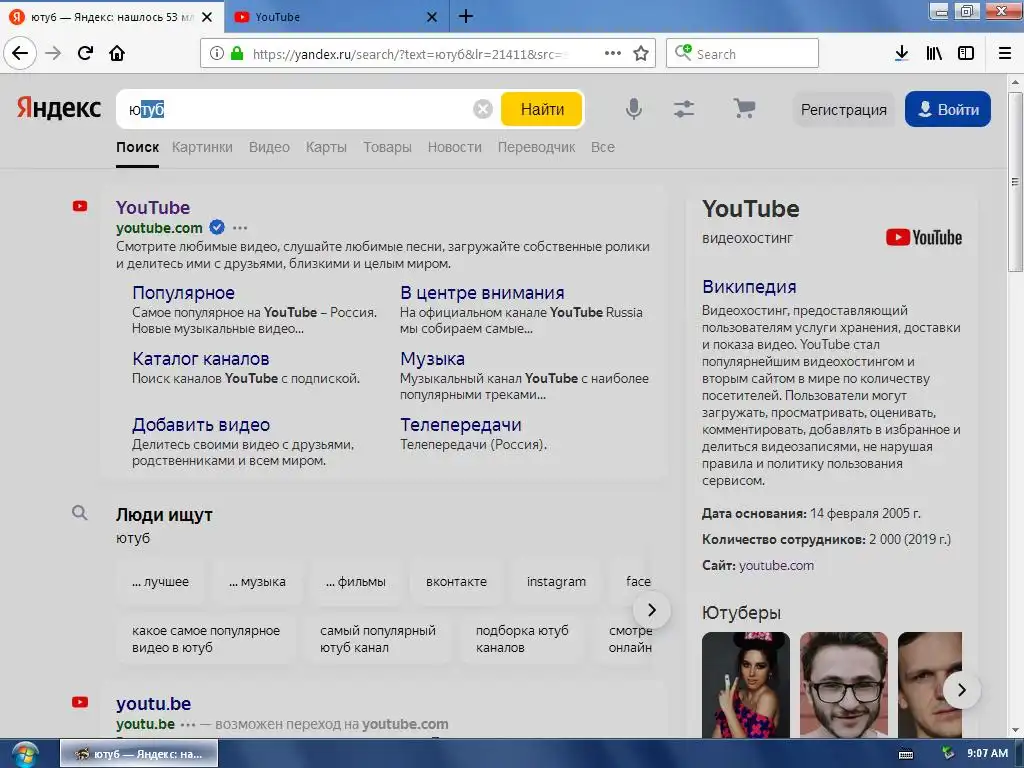Click the red YouTube favicon of first result

tap(80, 206)
